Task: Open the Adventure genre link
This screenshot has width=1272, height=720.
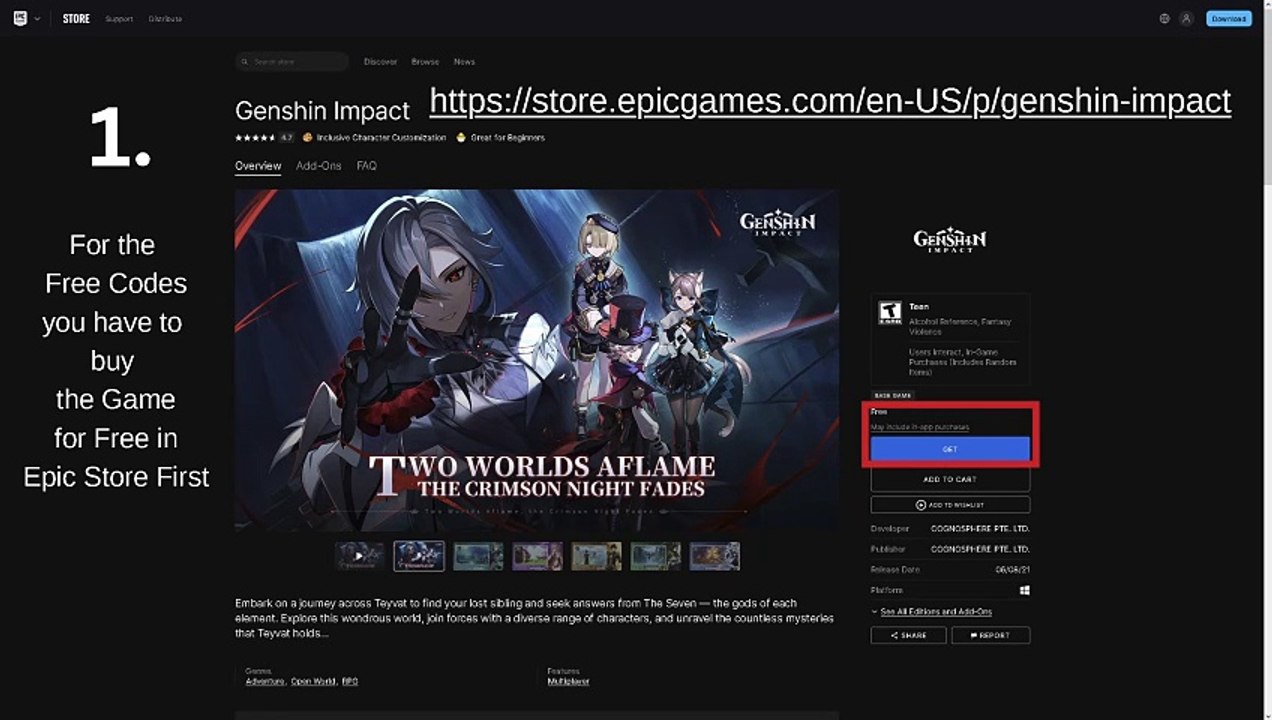Action: 265,681
